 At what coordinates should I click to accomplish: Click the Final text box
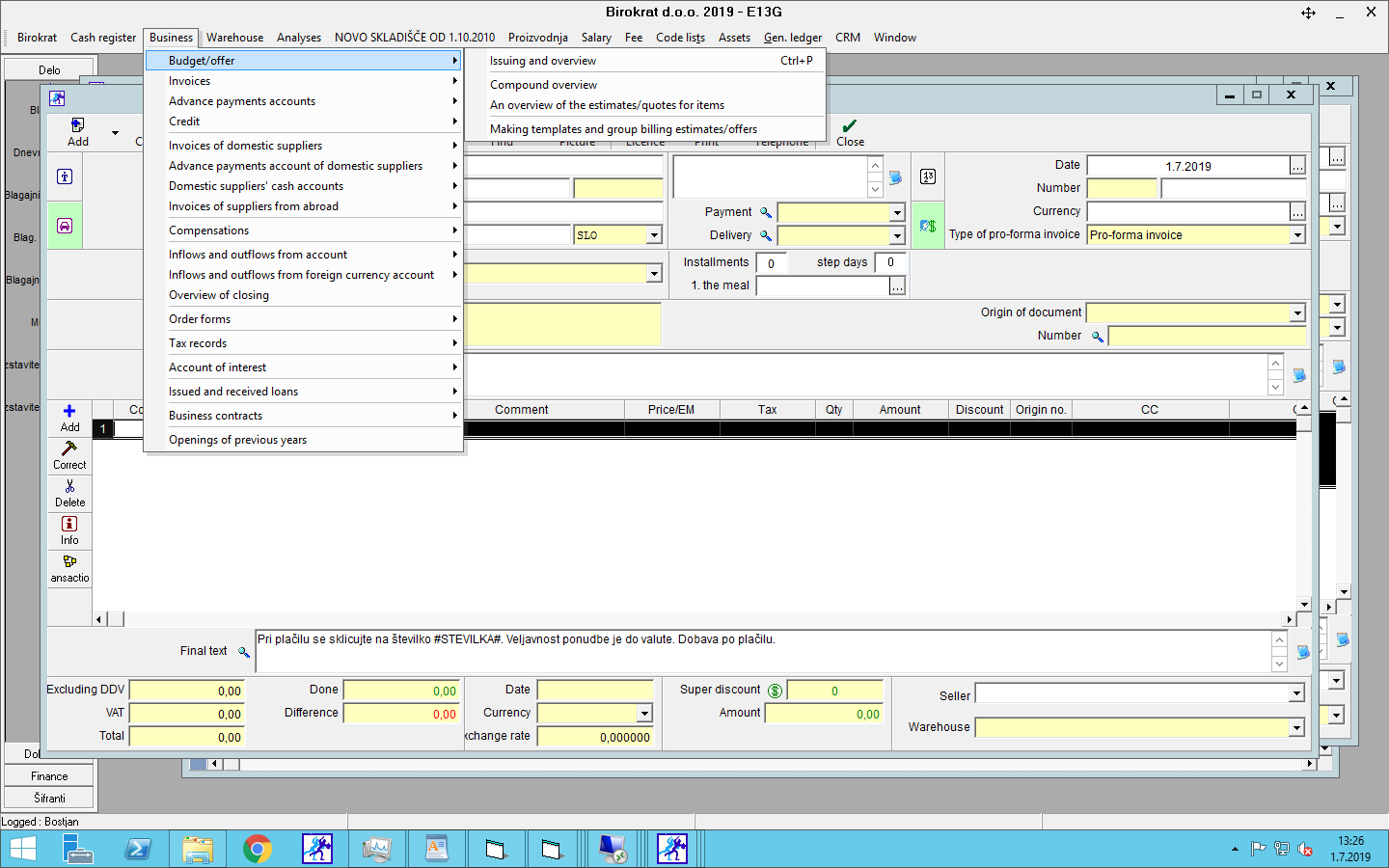tap(763, 651)
